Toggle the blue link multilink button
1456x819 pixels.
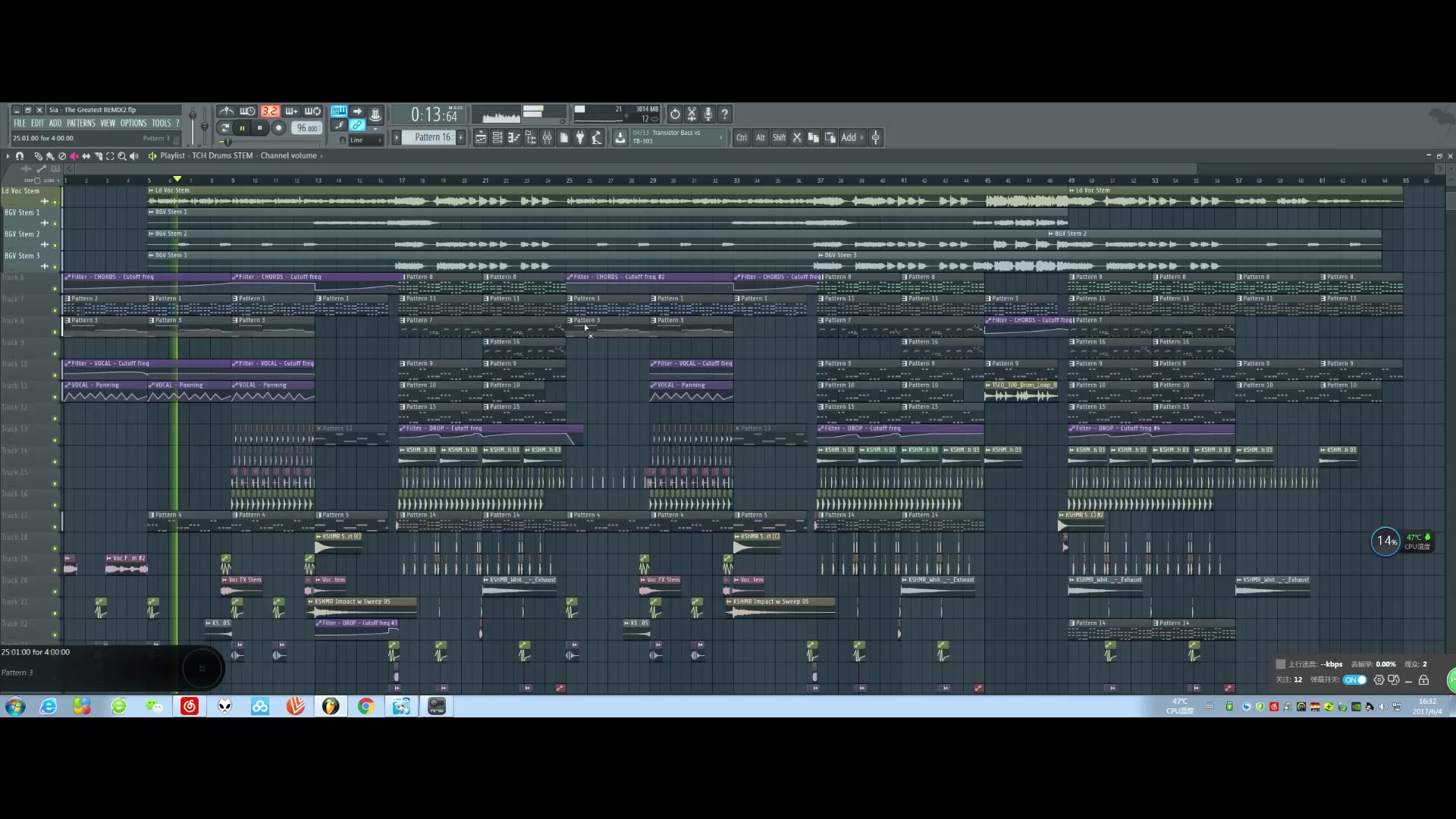tap(357, 125)
